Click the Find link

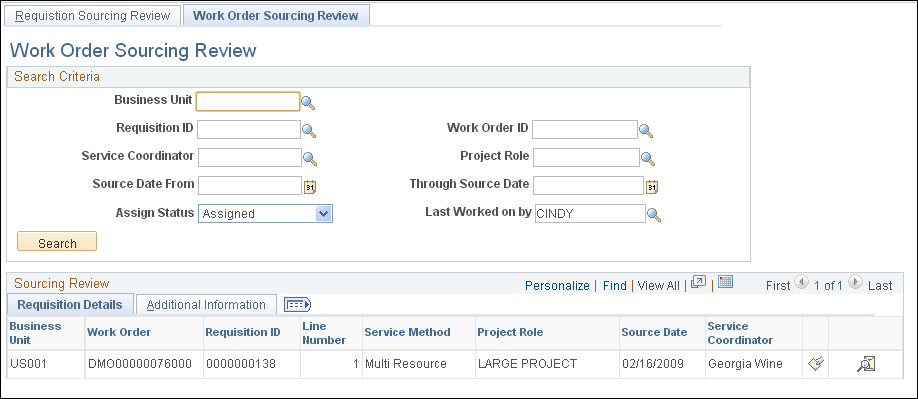click(x=615, y=286)
